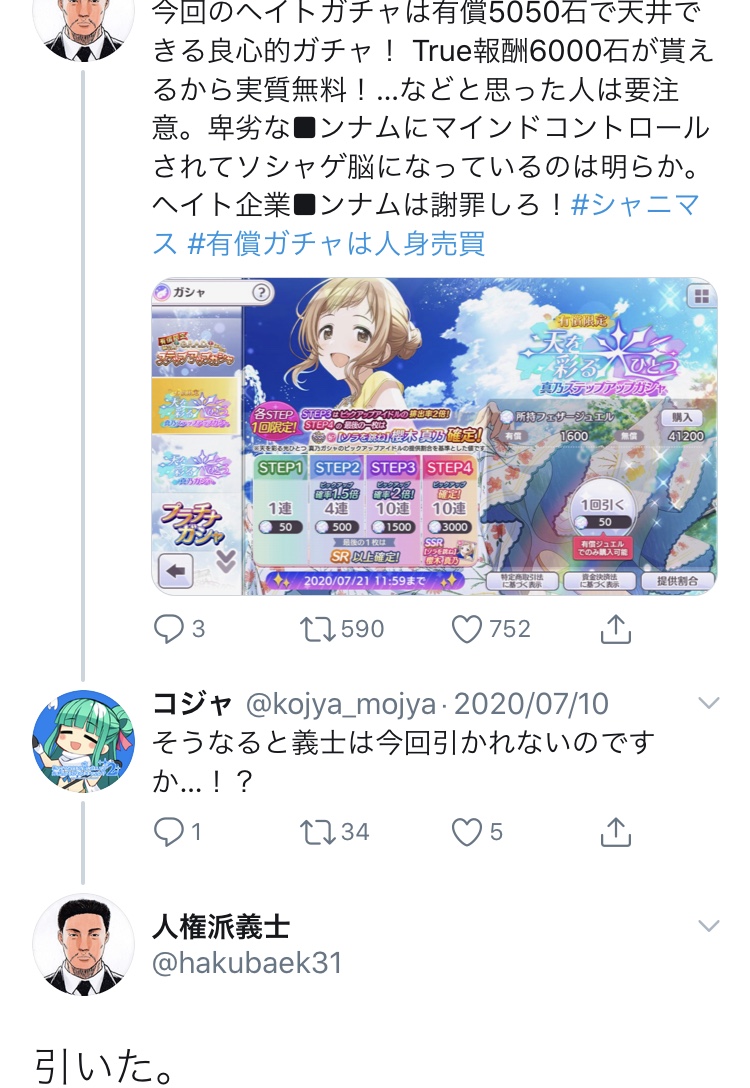
Task: Open 人権派義士 display name
Action: pos(221,926)
